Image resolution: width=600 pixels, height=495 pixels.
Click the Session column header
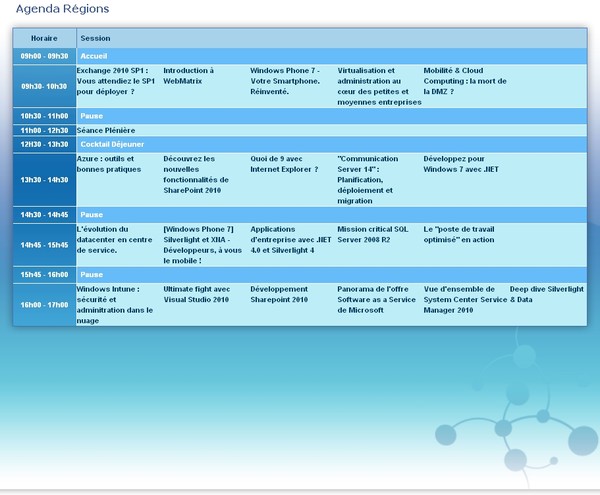coord(331,38)
